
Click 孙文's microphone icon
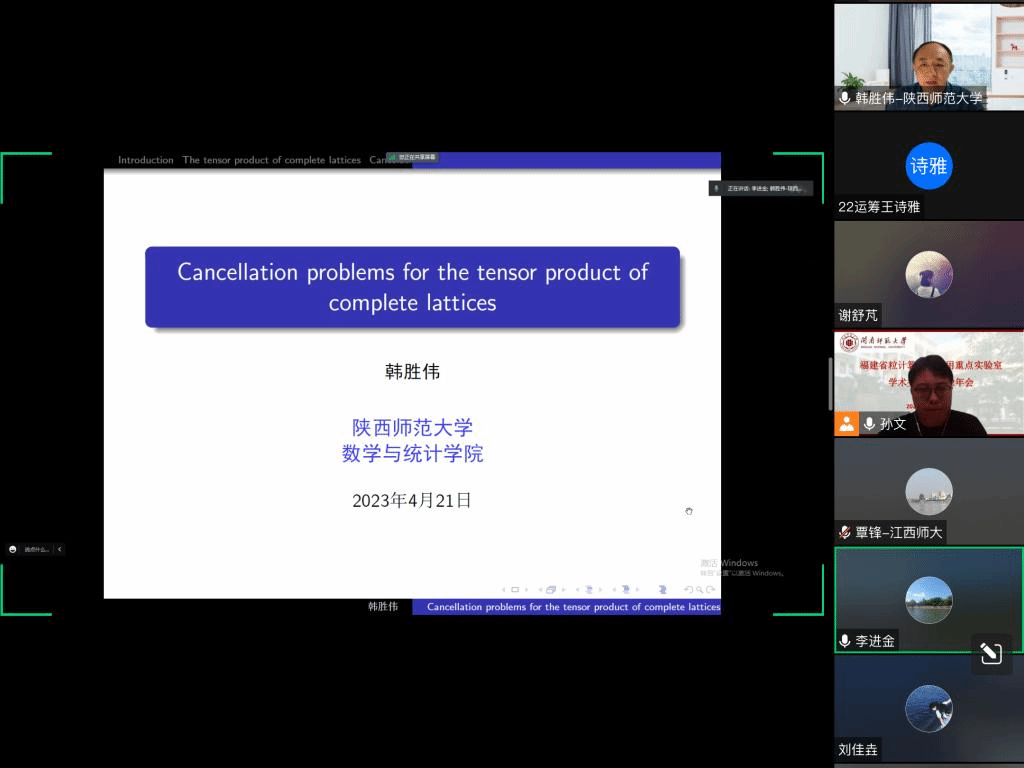coord(869,424)
